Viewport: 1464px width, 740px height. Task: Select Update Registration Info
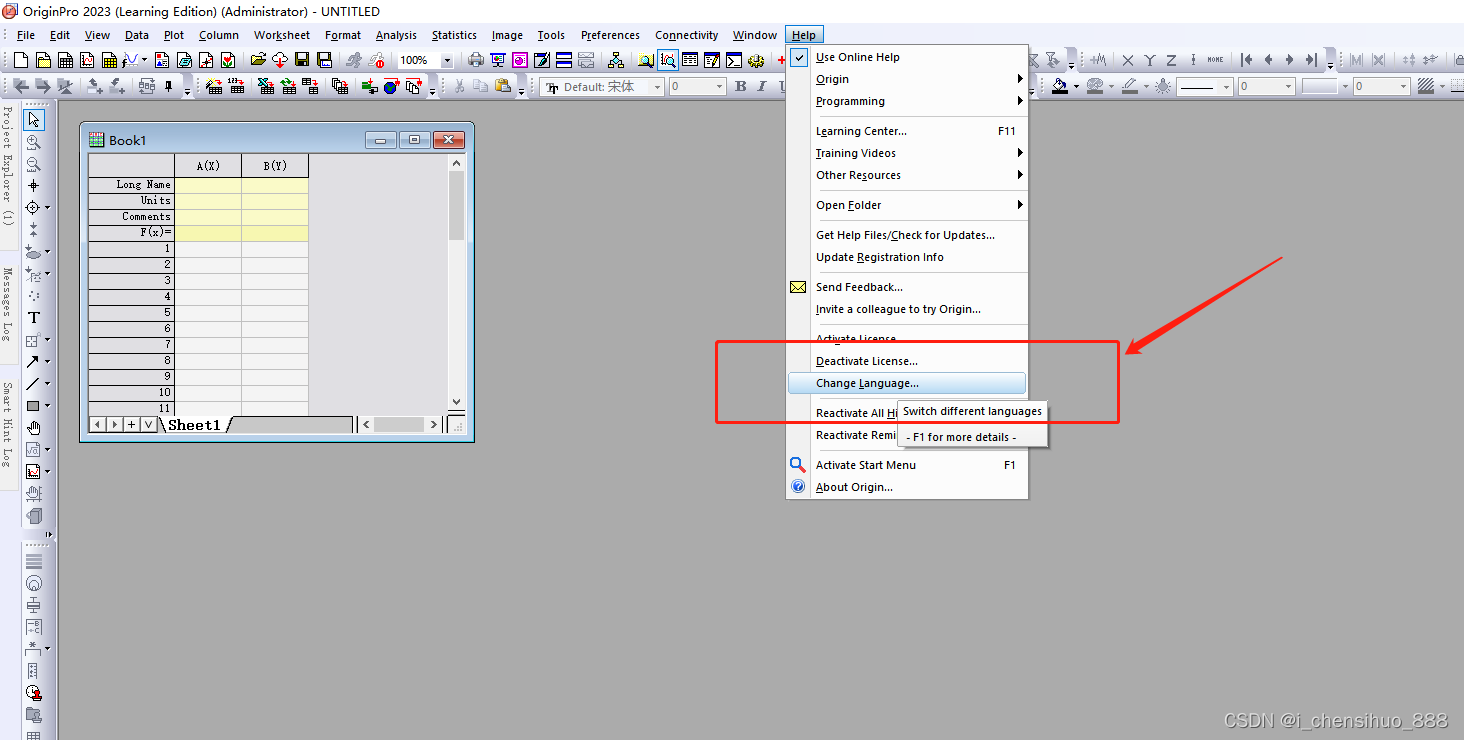(907, 257)
